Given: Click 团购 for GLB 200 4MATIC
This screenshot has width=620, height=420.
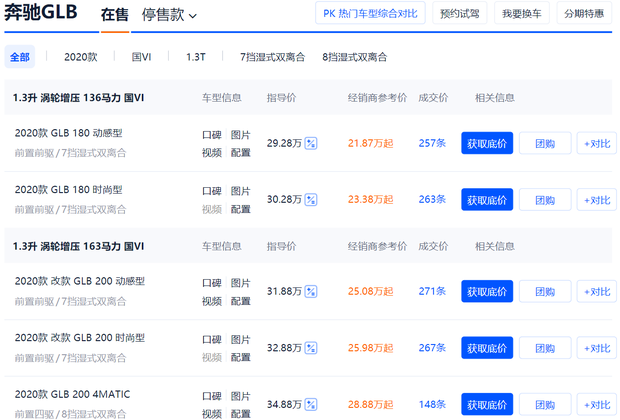Looking at the screenshot, I should (x=545, y=405).
